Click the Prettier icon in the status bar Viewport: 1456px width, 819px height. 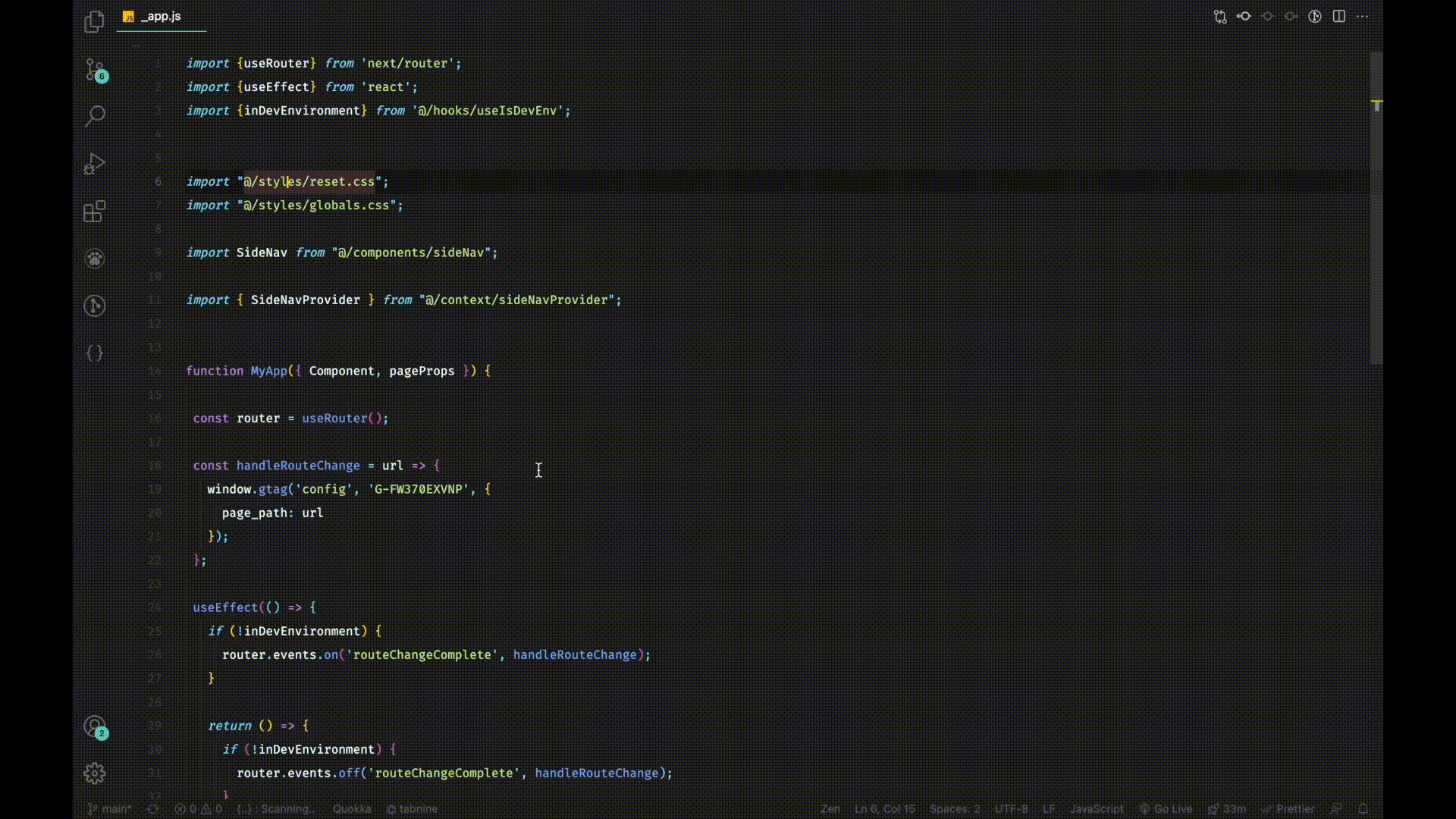pos(1288,809)
